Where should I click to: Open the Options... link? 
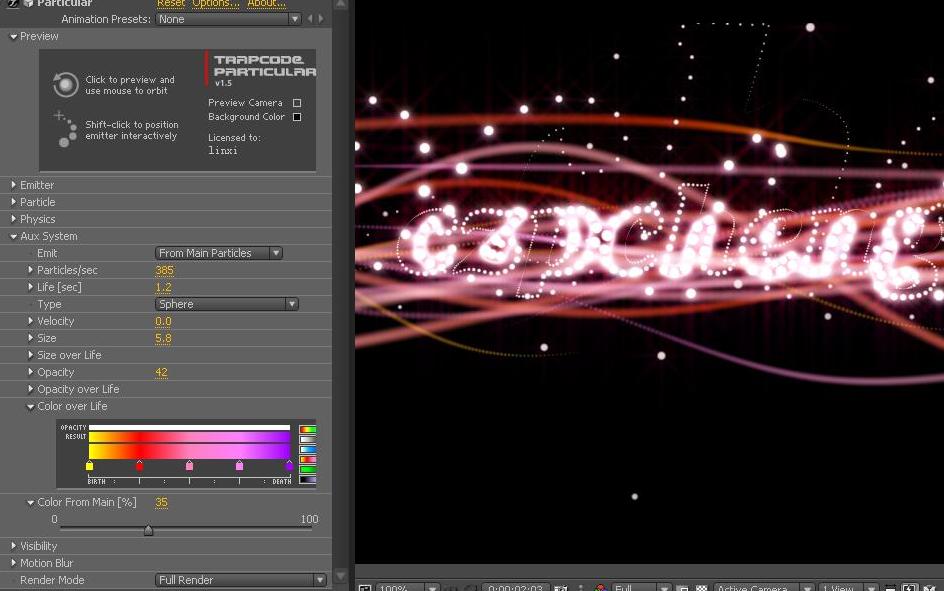215,4
